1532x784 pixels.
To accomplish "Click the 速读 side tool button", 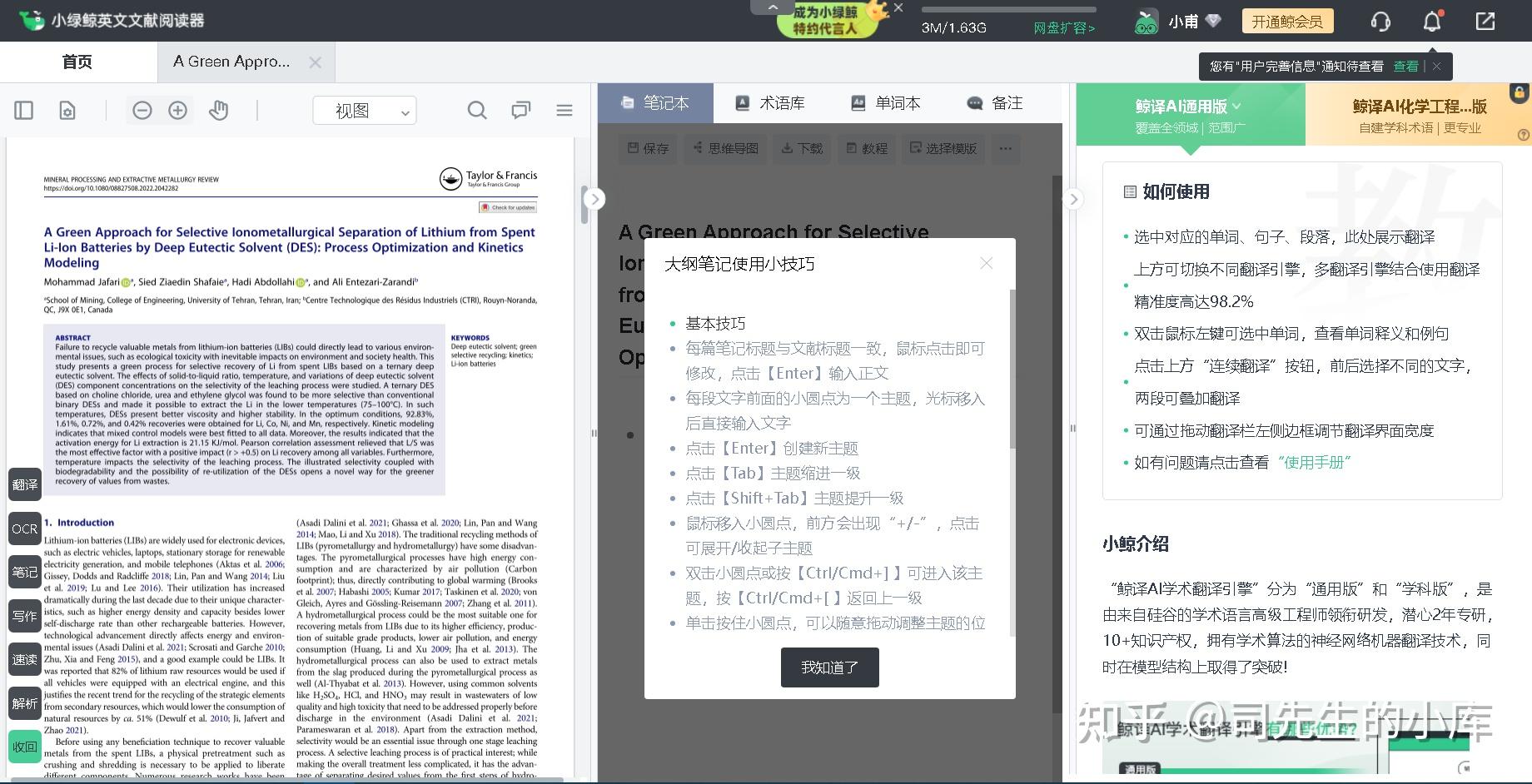I will [25, 659].
